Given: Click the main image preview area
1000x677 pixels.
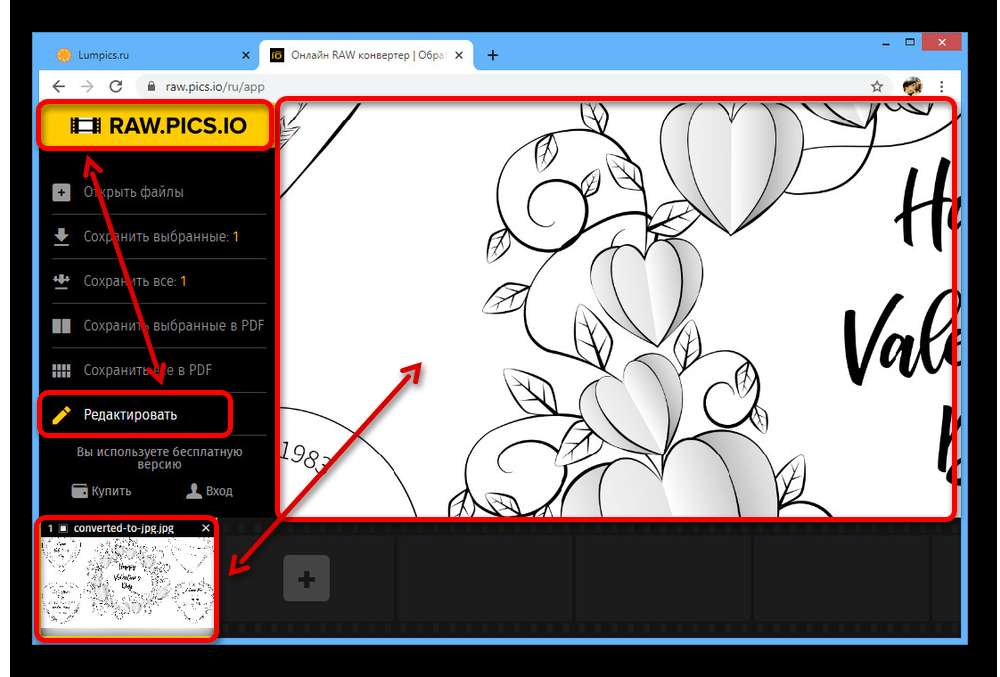Looking at the screenshot, I should [616, 309].
